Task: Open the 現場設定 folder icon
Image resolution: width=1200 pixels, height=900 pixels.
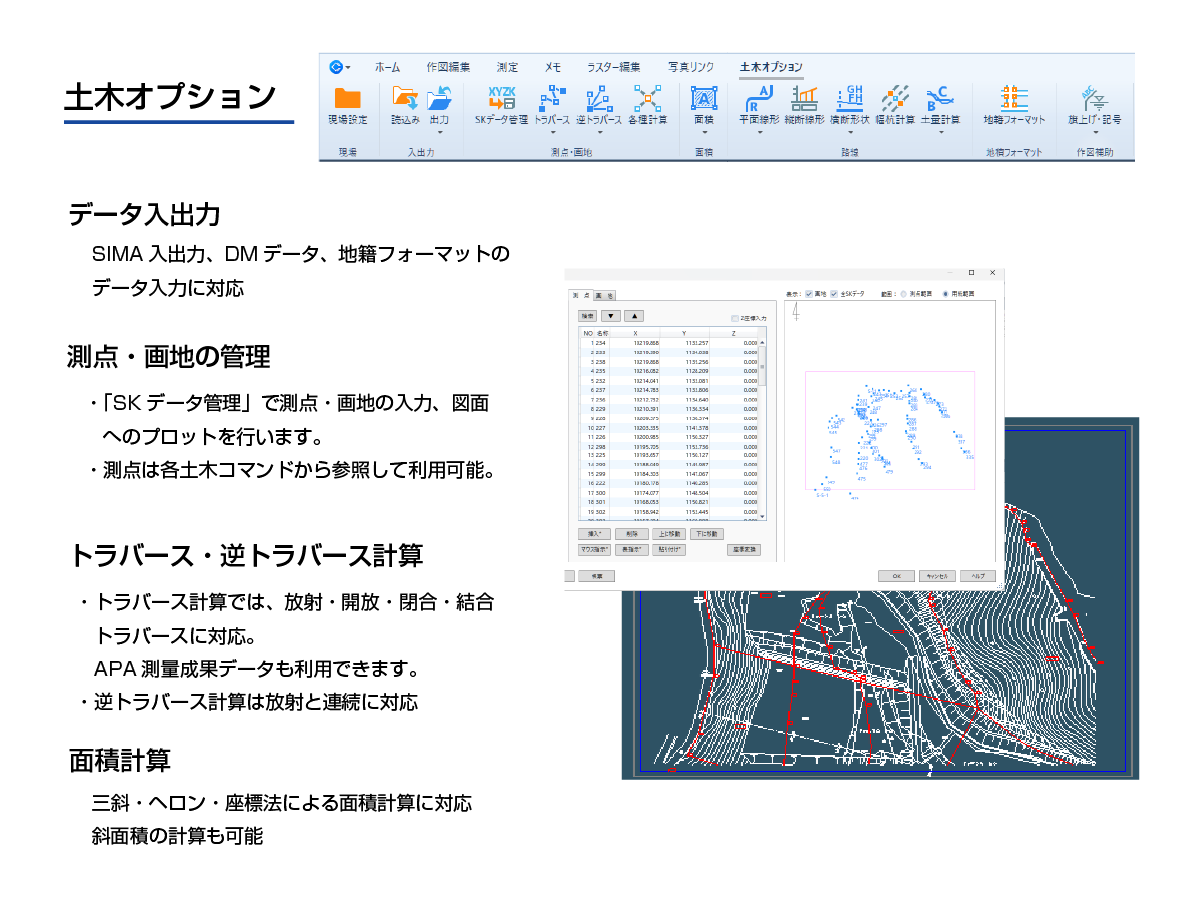Action: coord(348,98)
